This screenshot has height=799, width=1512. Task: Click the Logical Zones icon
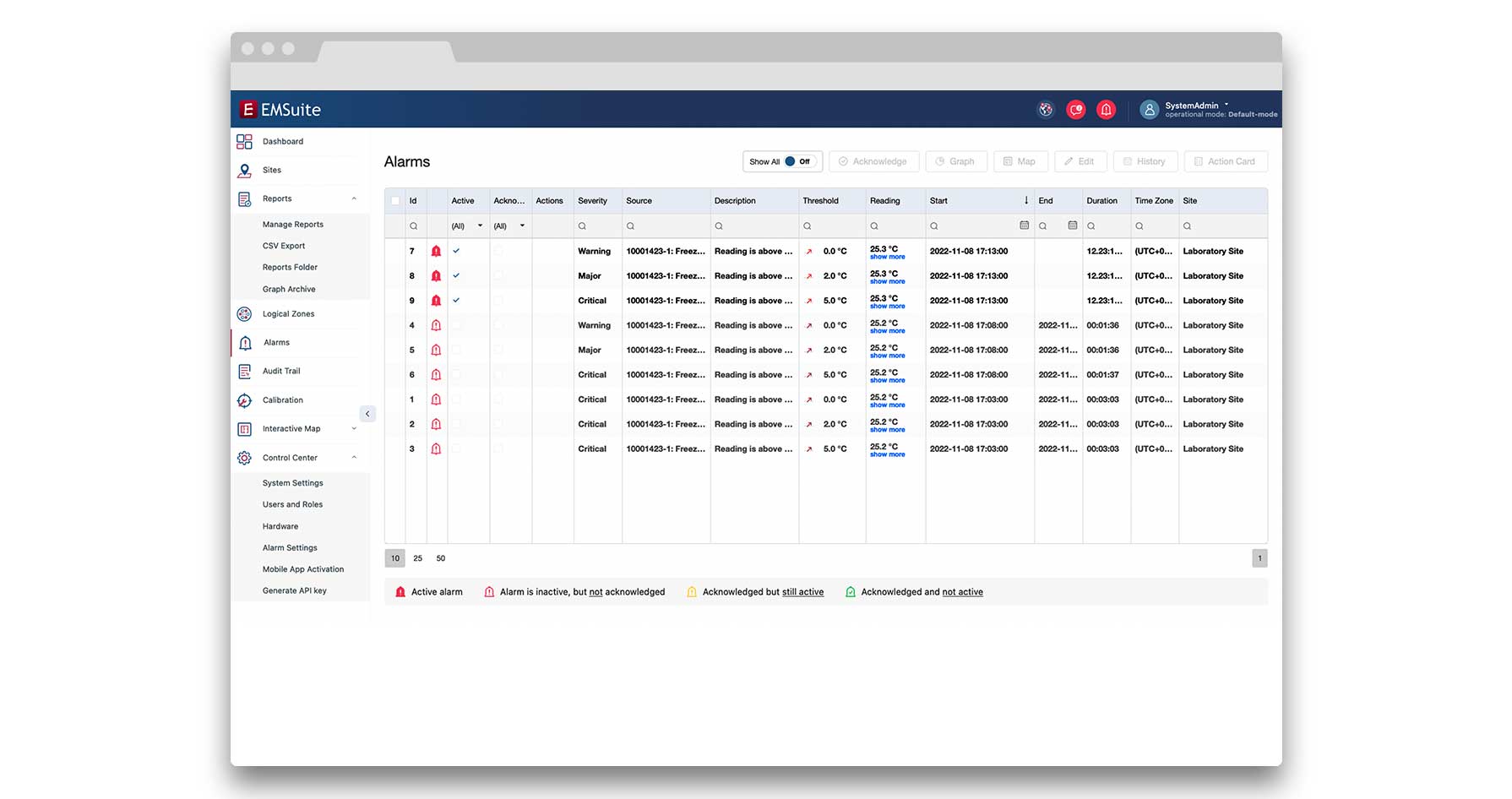coord(244,314)
